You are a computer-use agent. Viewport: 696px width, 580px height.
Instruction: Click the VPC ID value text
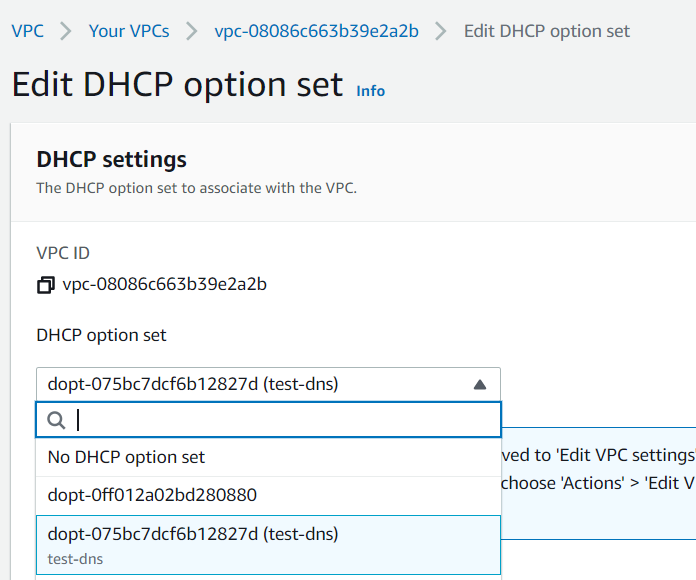164,285
